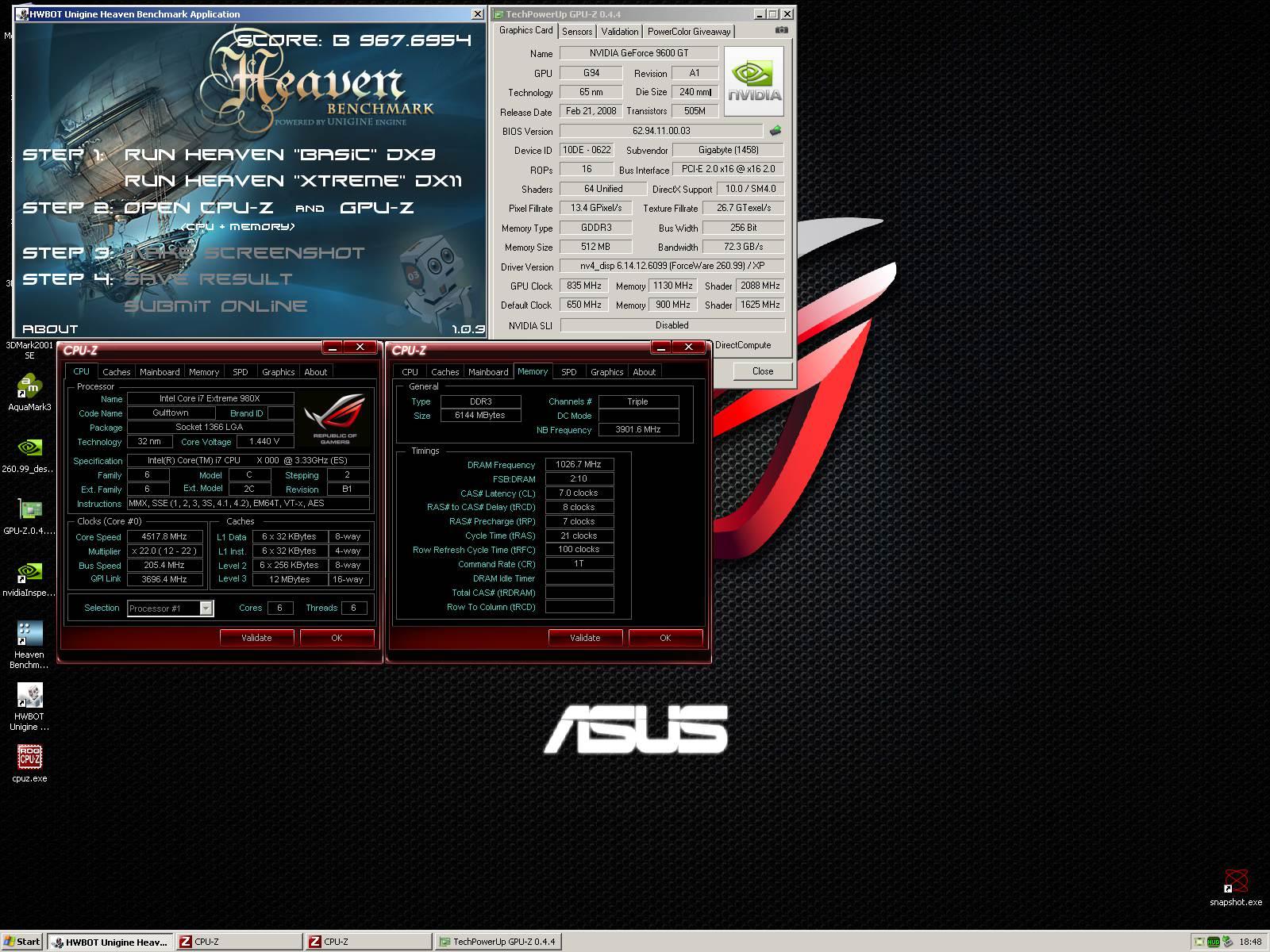Switch to Validation tab in GPU-Z

point(619,32)
